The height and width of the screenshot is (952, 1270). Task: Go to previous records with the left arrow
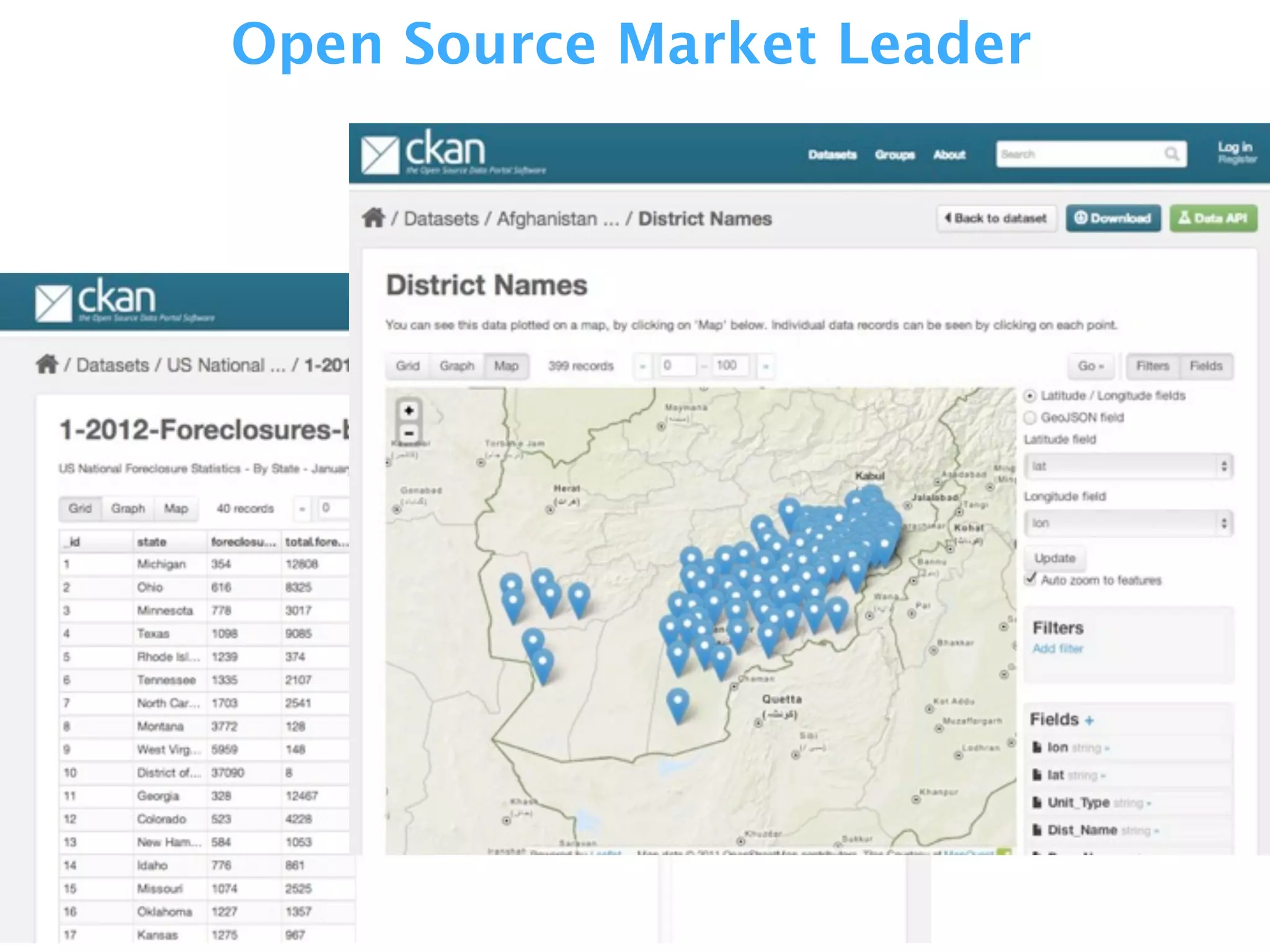[642, 366]
